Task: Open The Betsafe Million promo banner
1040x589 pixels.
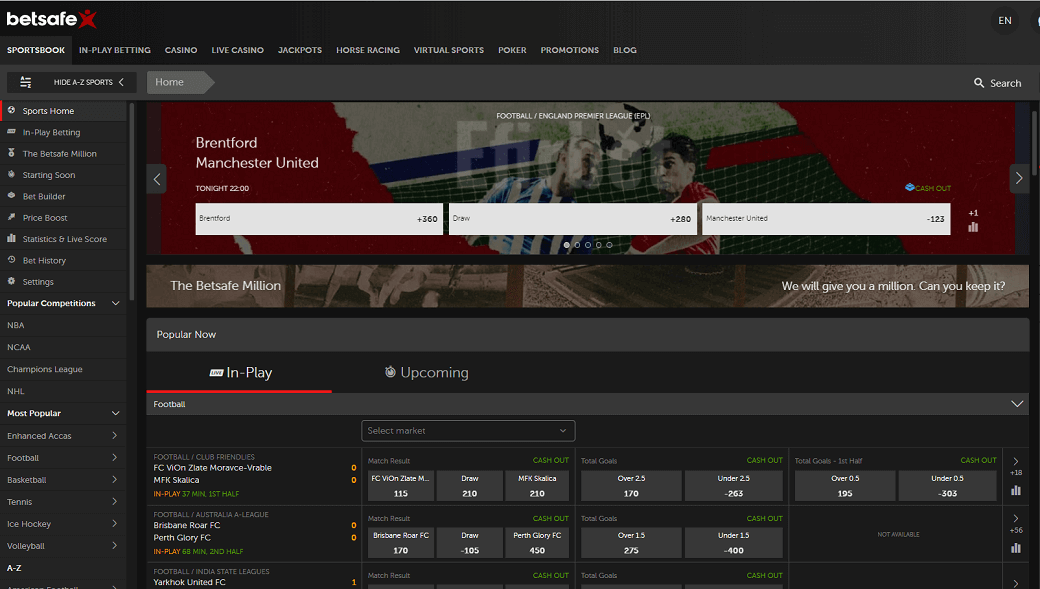Action: point(588,286)
